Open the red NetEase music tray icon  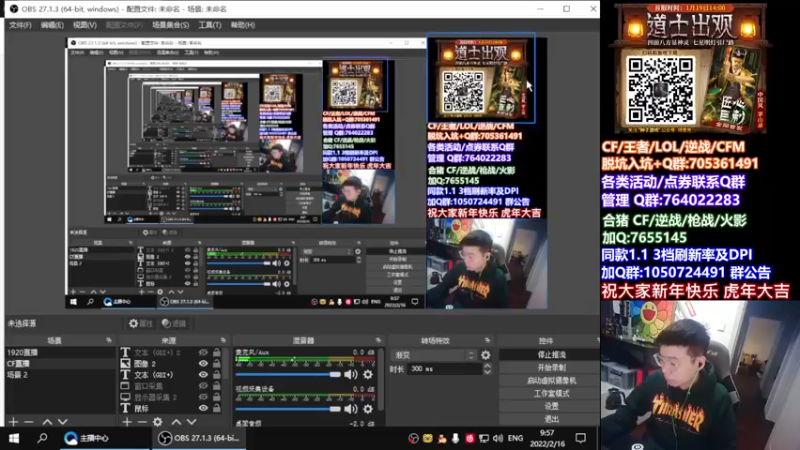[469, 438]
